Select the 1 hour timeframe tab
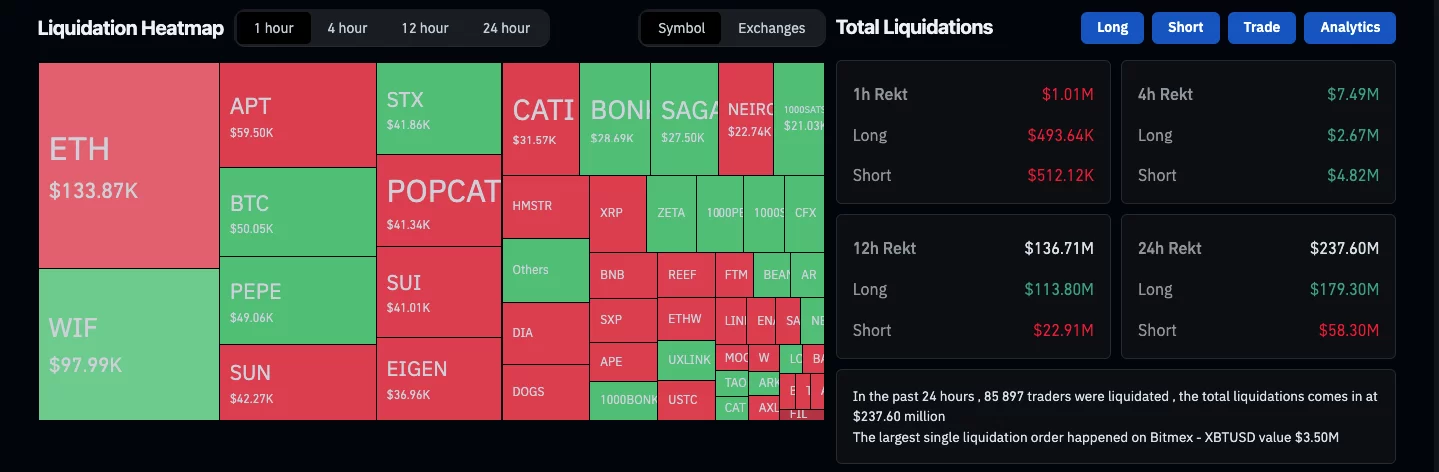This screenshot has height=472, width=1439. (273, 28)
